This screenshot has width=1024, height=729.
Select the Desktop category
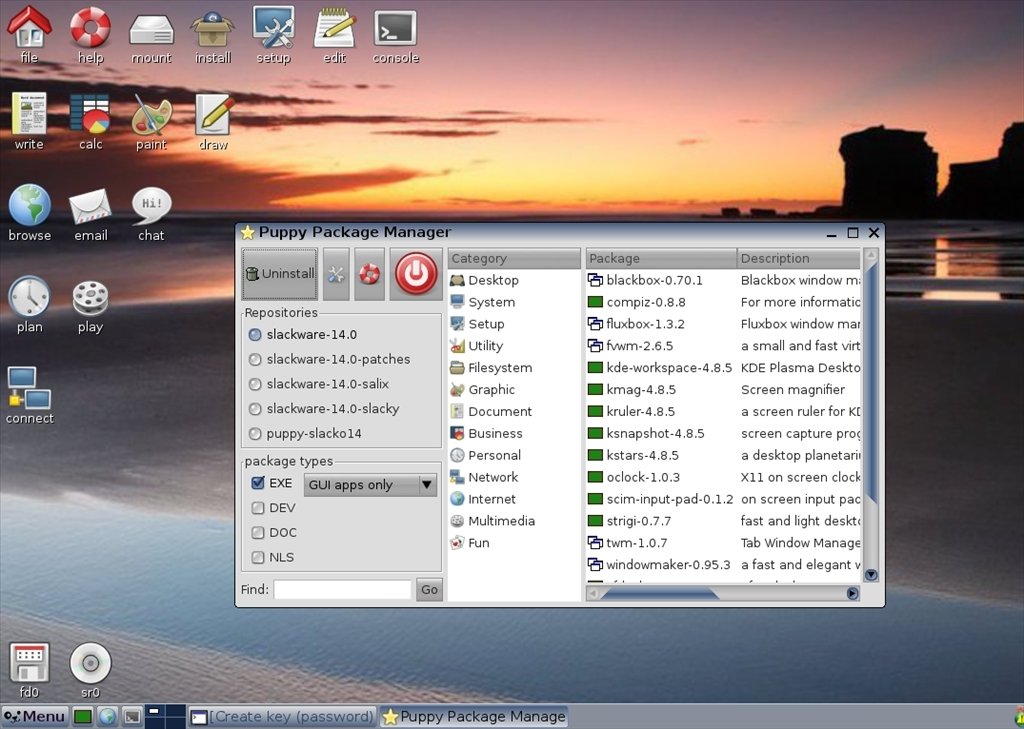[513, 280]
